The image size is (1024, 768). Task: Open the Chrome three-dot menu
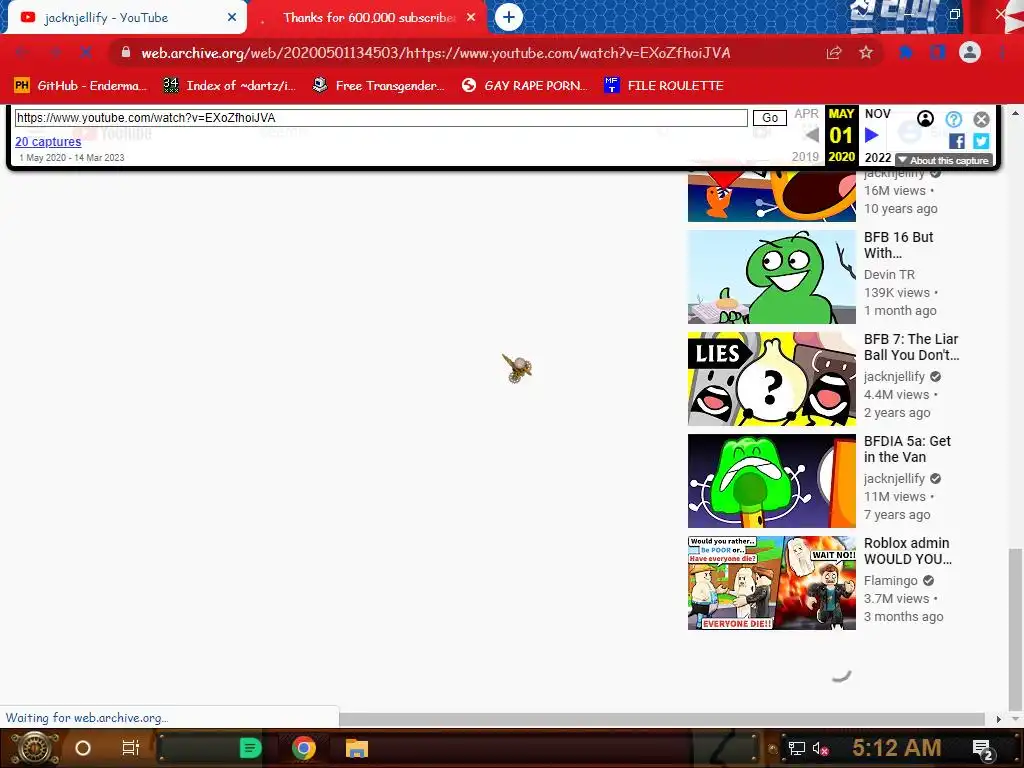(1002, 52)
